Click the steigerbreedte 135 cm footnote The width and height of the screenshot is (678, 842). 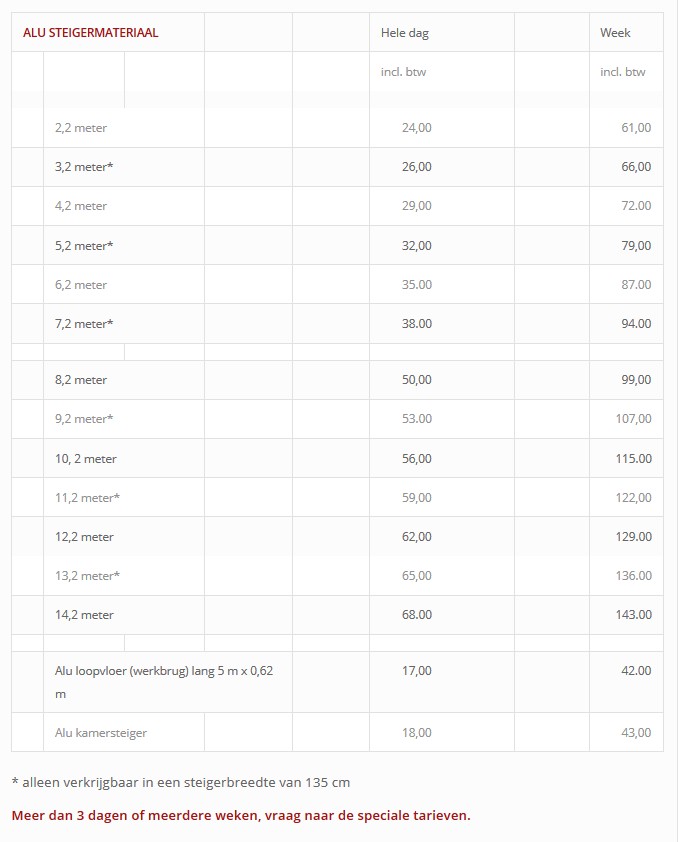click(181, 782)
